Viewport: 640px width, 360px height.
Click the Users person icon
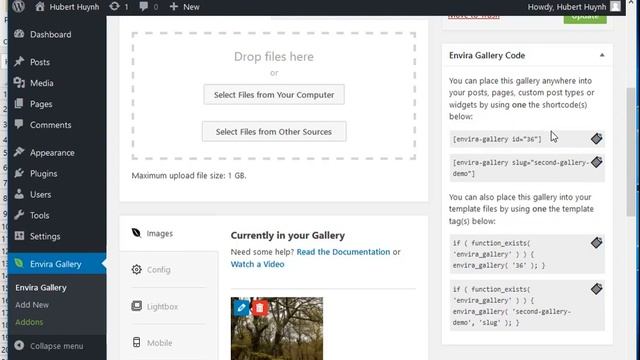point(19,194)
